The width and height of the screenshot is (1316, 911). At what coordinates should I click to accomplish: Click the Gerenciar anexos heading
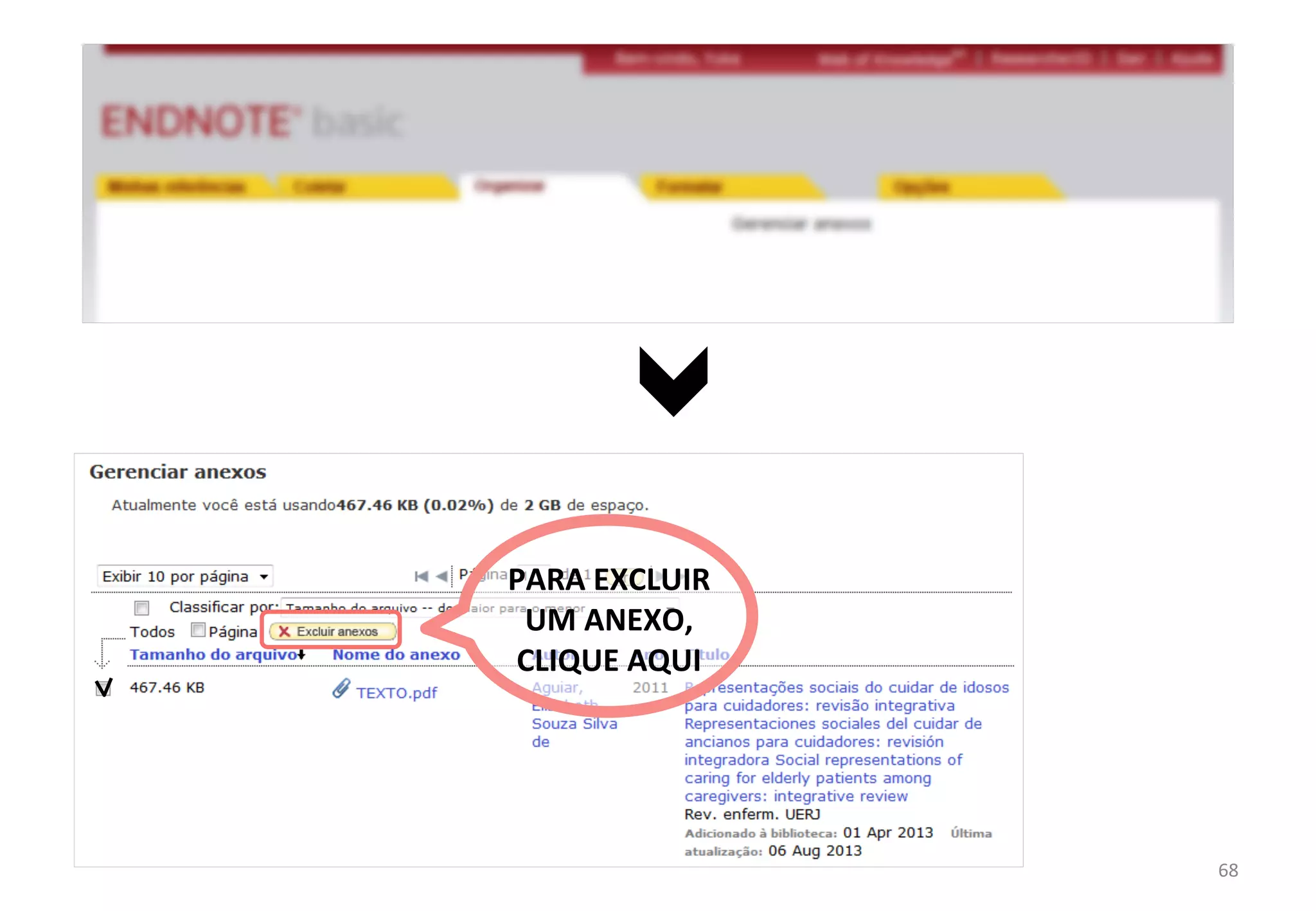[x=178, y=472]
